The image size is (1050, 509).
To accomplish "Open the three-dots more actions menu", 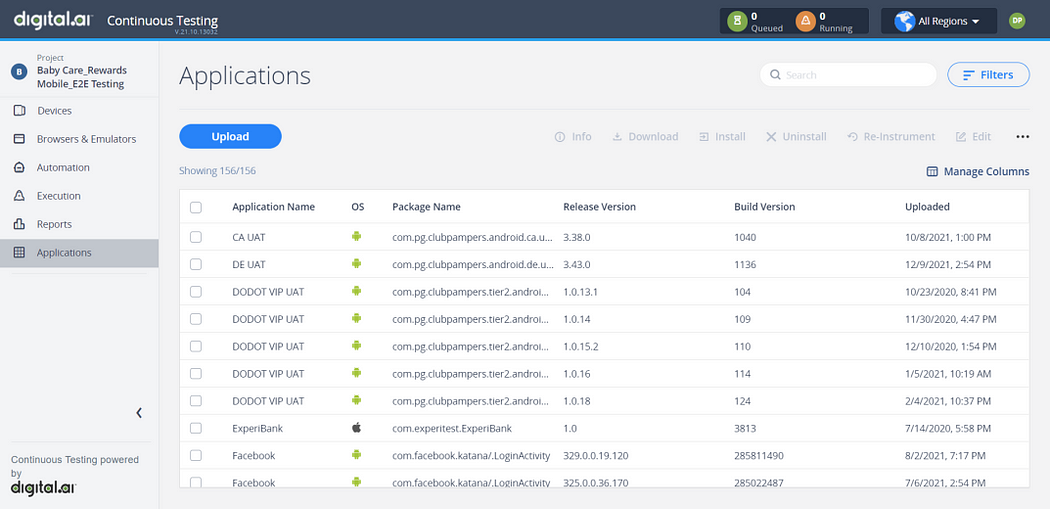I will (x=1022, y=137).
